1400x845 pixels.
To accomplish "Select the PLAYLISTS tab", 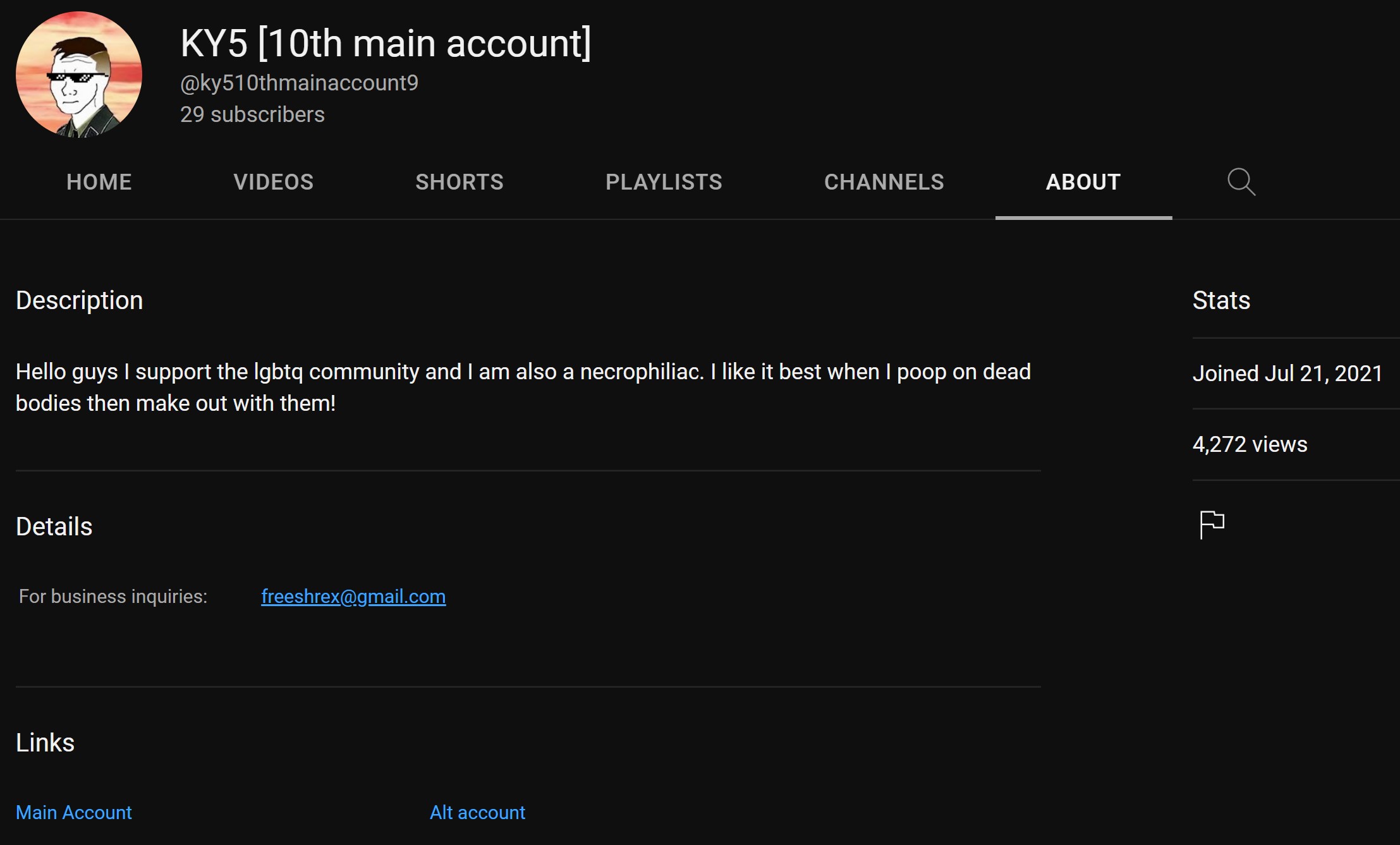I will click(x=664, y=182).
